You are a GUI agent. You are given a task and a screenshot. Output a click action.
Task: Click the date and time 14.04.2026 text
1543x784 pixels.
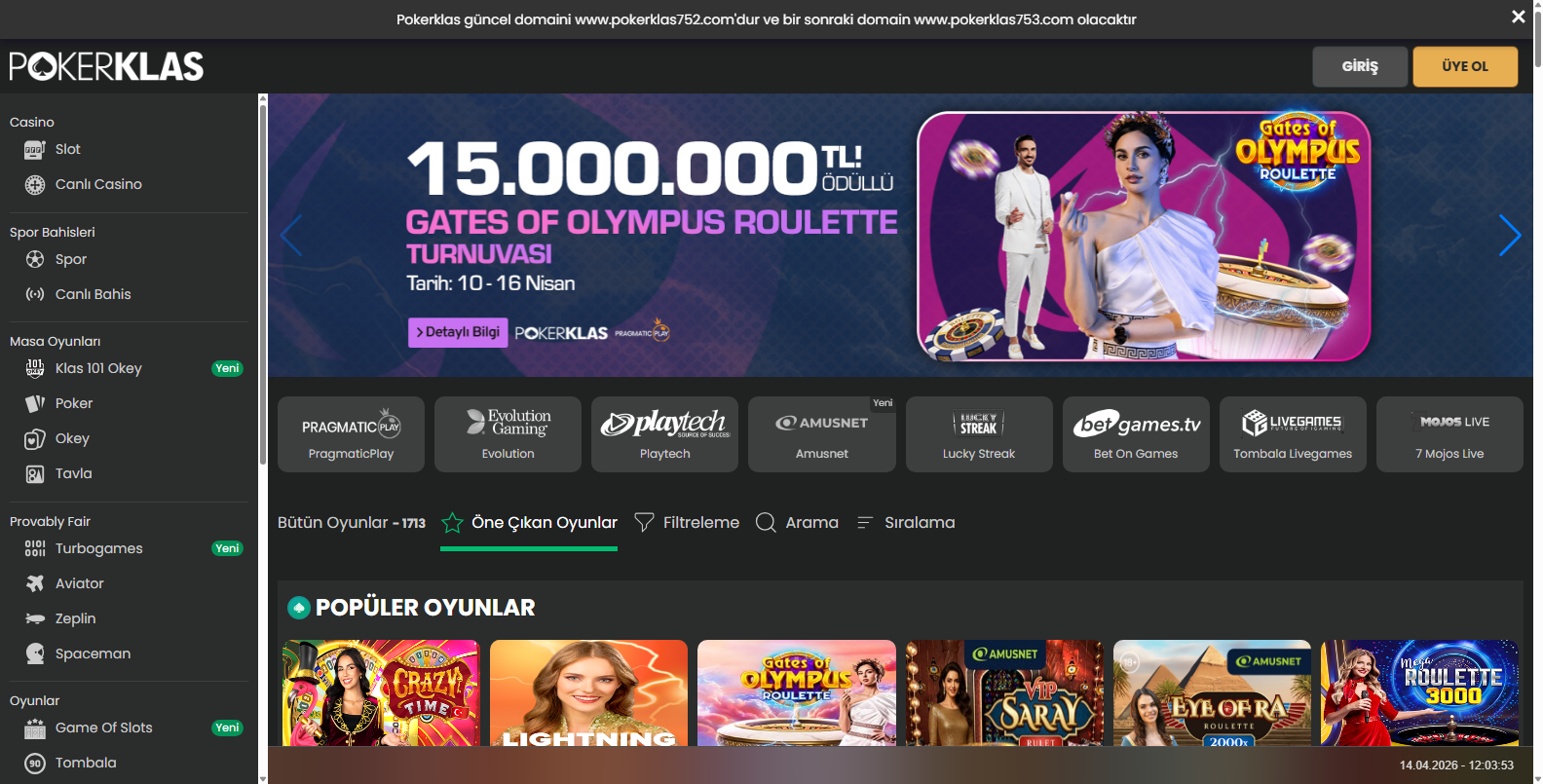tap(1456, 765)
